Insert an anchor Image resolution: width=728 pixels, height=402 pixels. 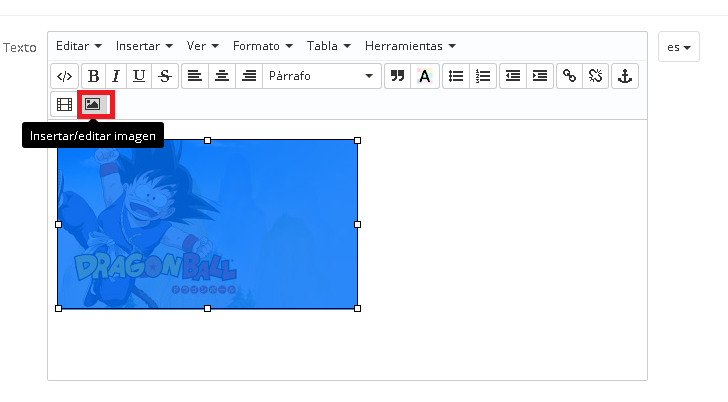pyautogui.click(x=625, y=76)
